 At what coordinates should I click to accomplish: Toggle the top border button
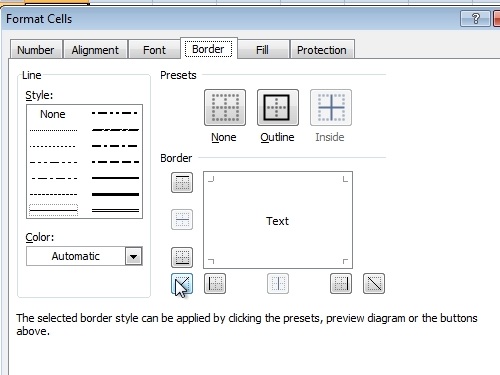click(x=182, y=182)
